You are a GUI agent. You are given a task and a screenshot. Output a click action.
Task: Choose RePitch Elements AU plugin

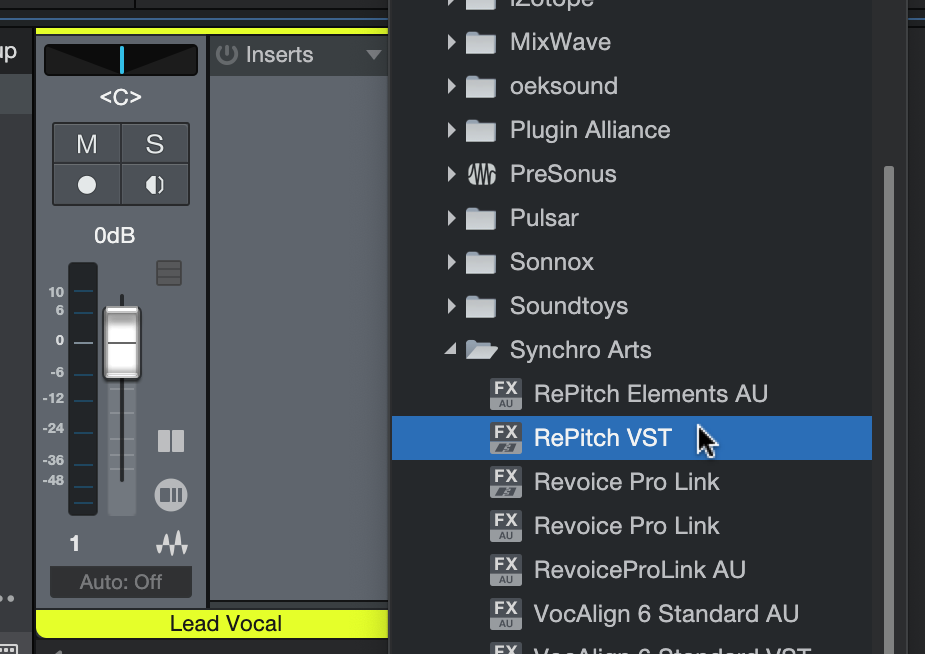650,394
